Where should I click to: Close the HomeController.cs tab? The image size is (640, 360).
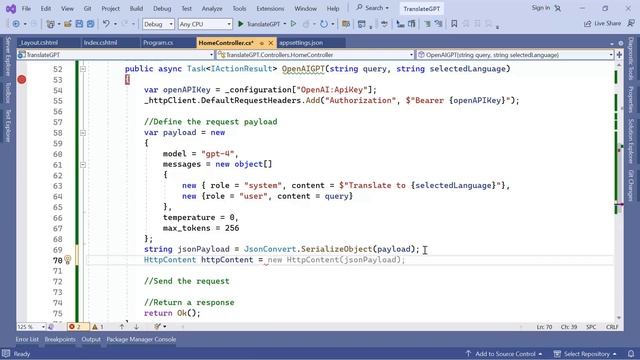pos(271,43)
